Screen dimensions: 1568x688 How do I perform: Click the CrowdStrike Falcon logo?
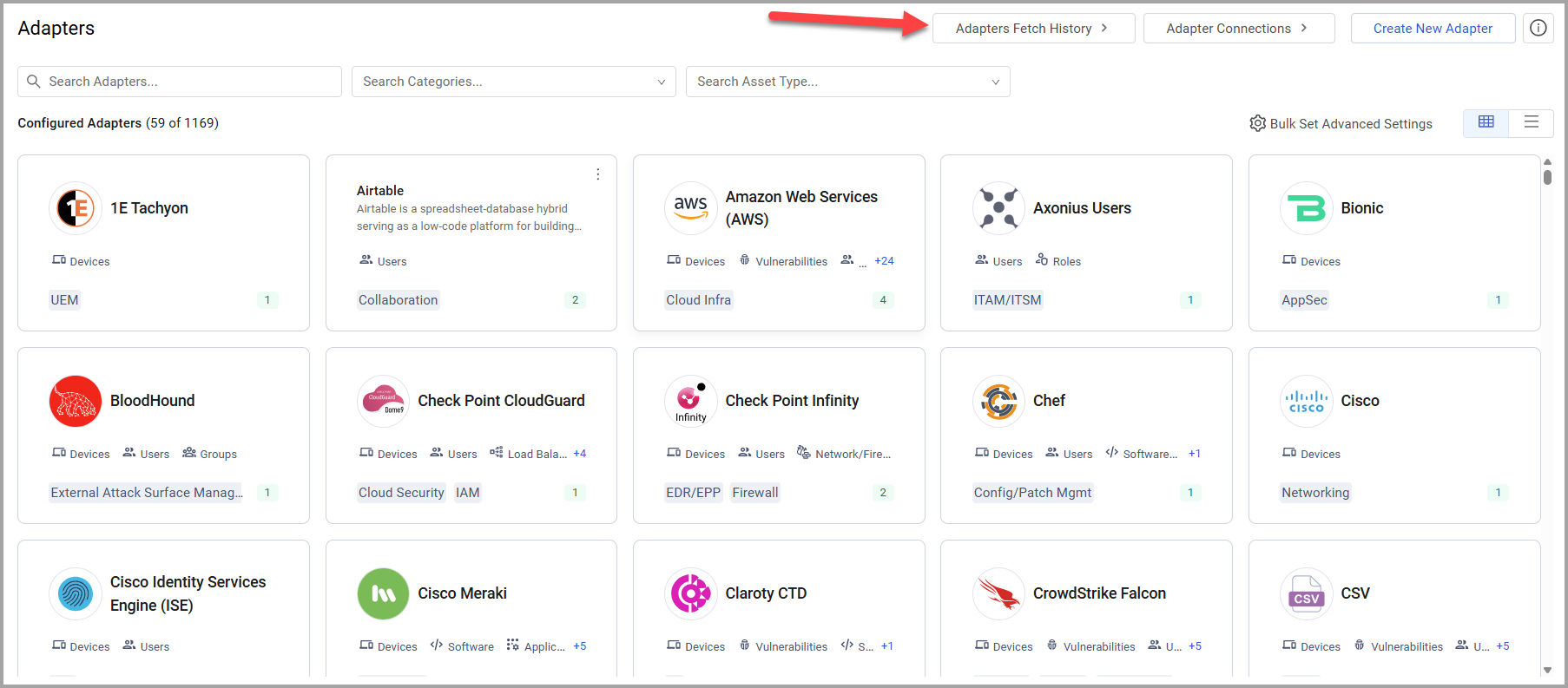pos(998,593)
